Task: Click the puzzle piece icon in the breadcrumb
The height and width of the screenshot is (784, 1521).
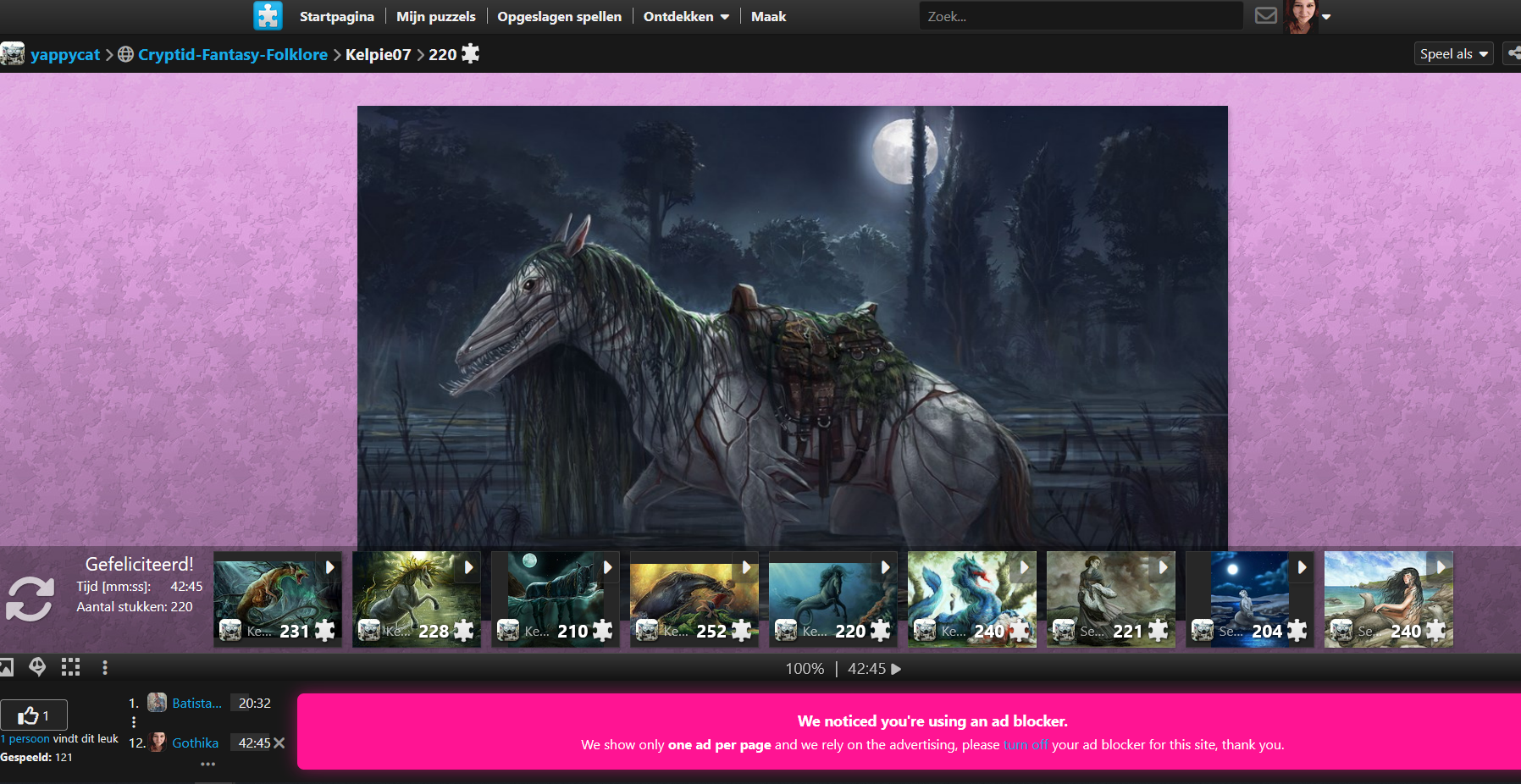Action: 470,53
